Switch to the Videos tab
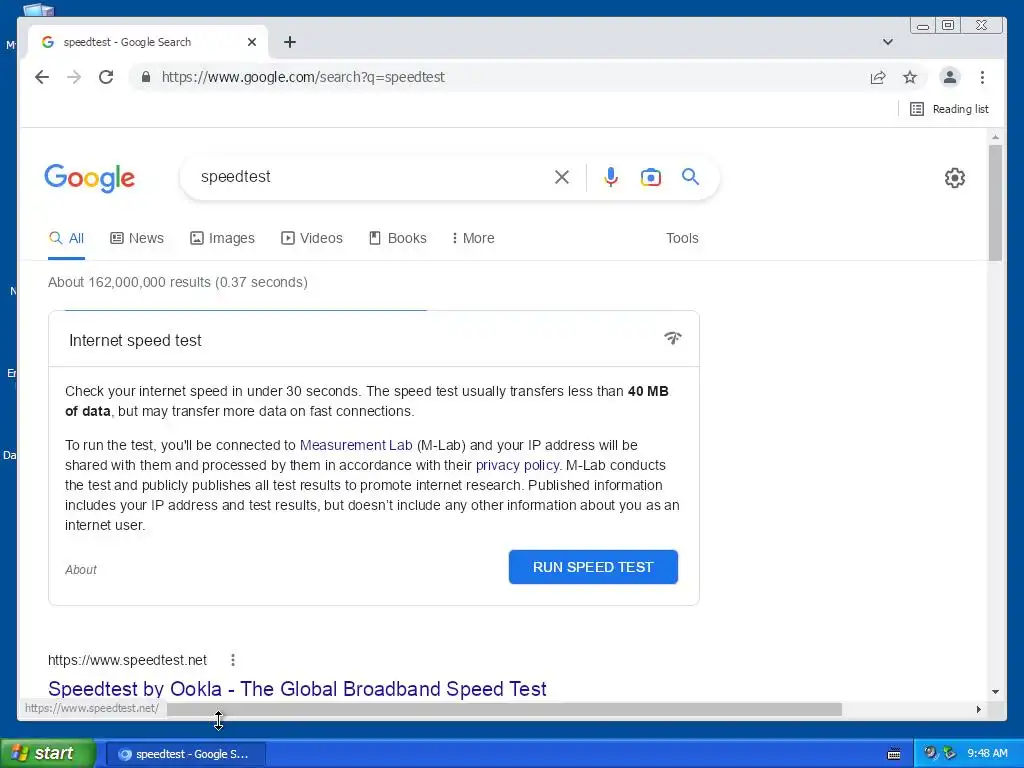This screenshot has height=768, width=1024. pos(312,238)
